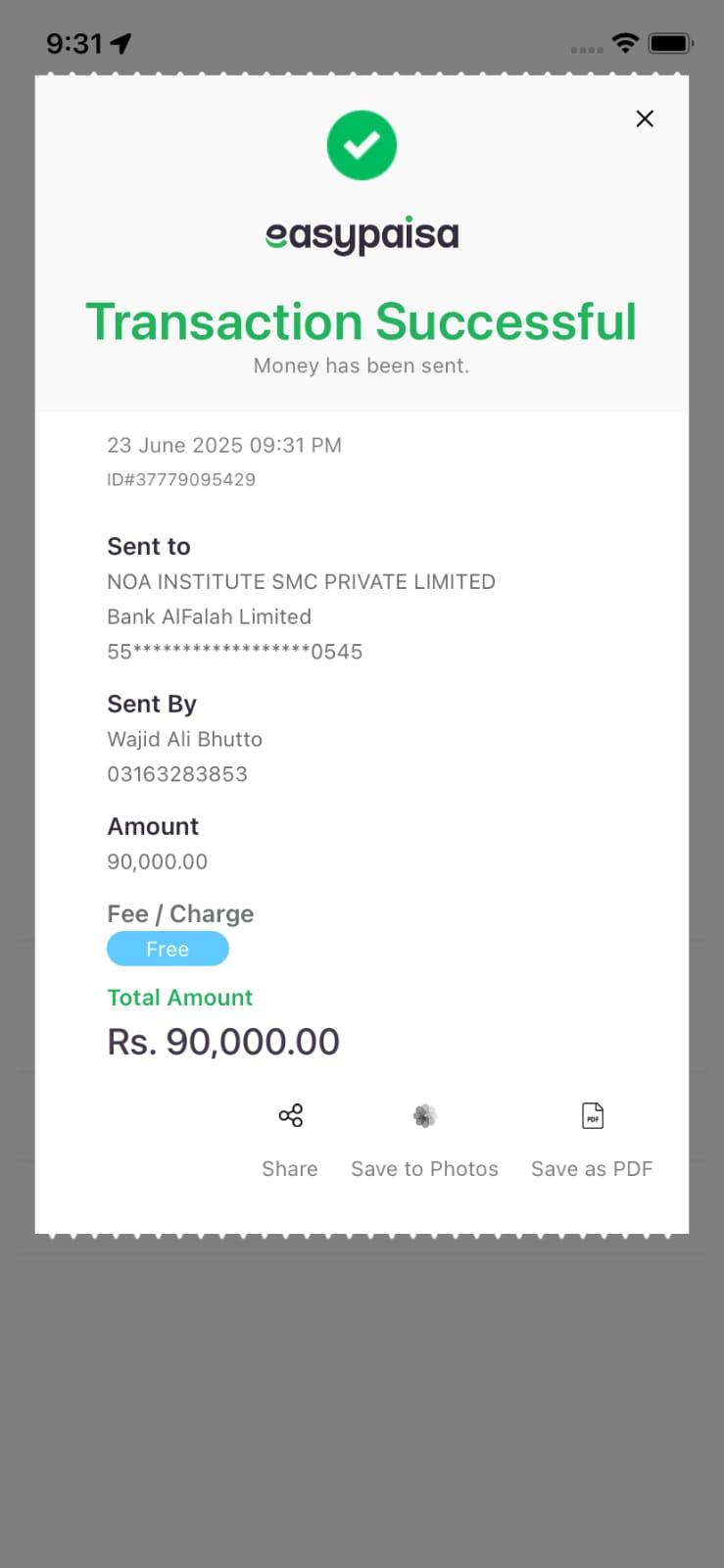Tap the Share icon
The height and width of the screenshot is (1568, 724).
[290, 1115]
